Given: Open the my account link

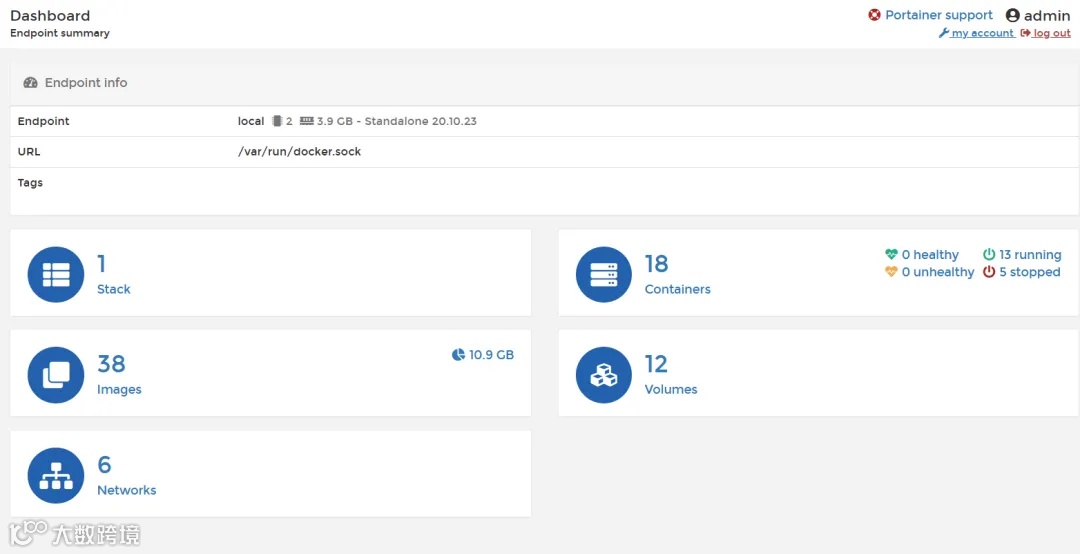Looking at the screenshot, I should tap(982, 33).
